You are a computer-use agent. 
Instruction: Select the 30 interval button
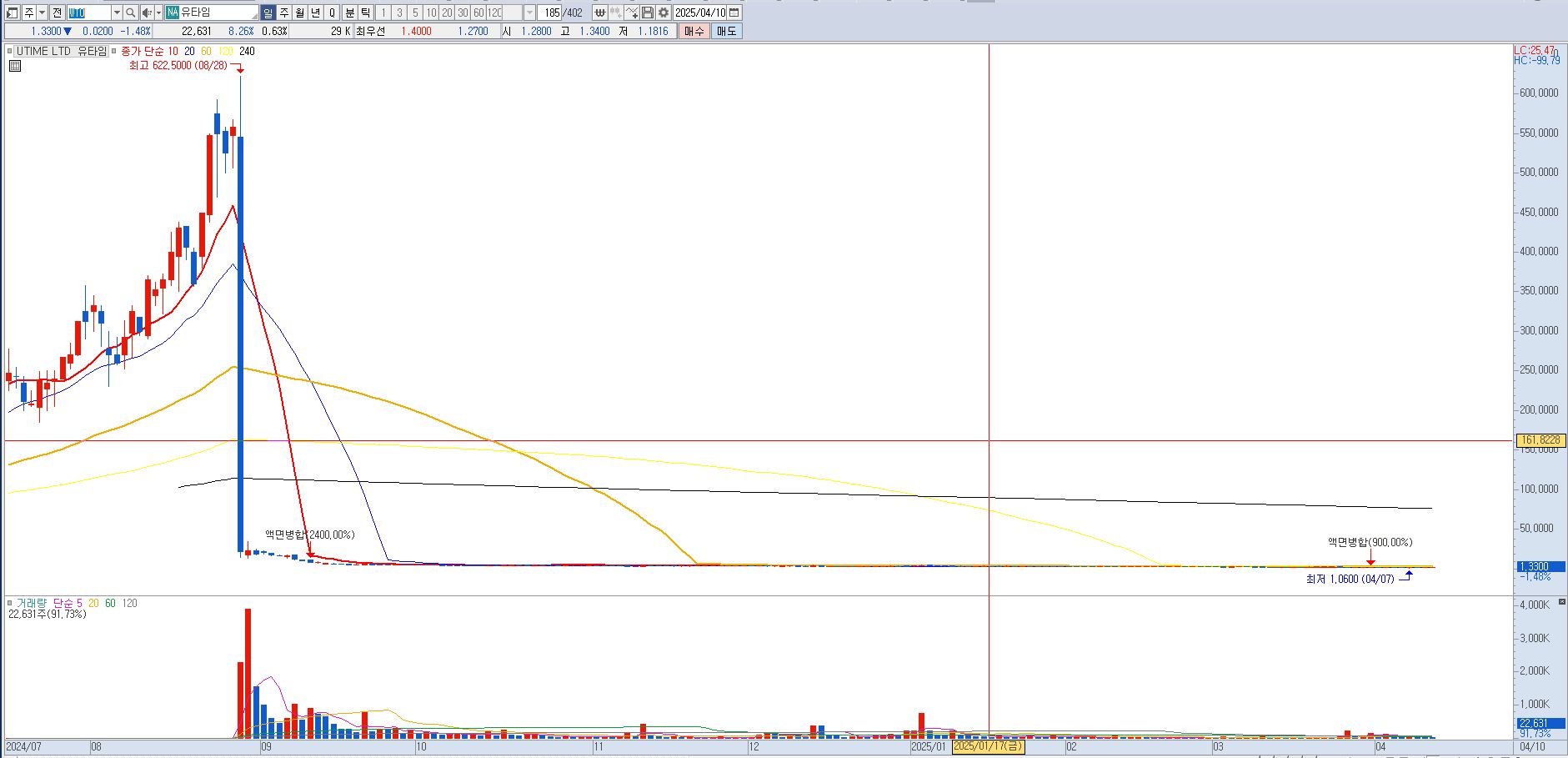(x=463, y=13)
